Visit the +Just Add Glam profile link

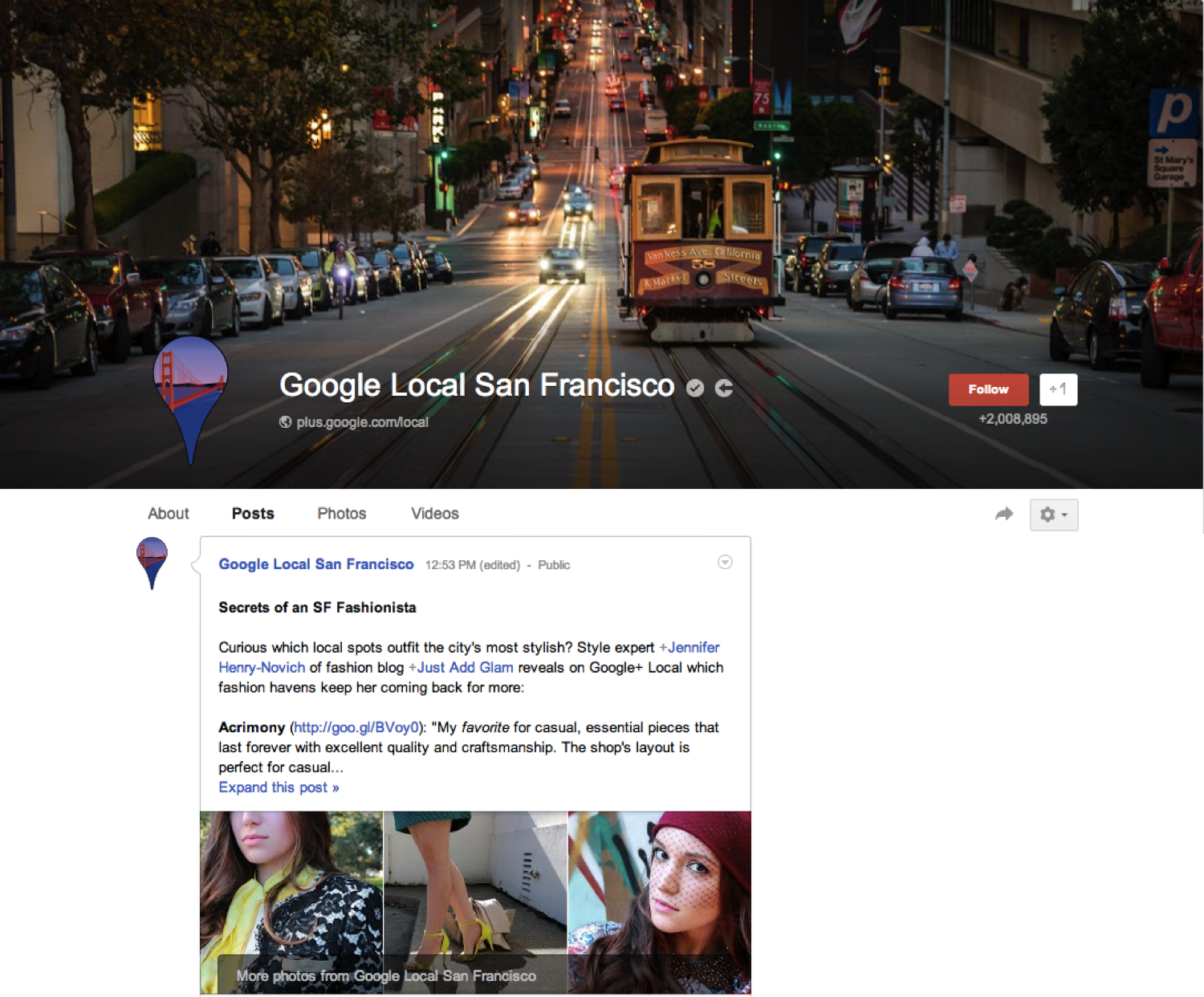[461, 668]
